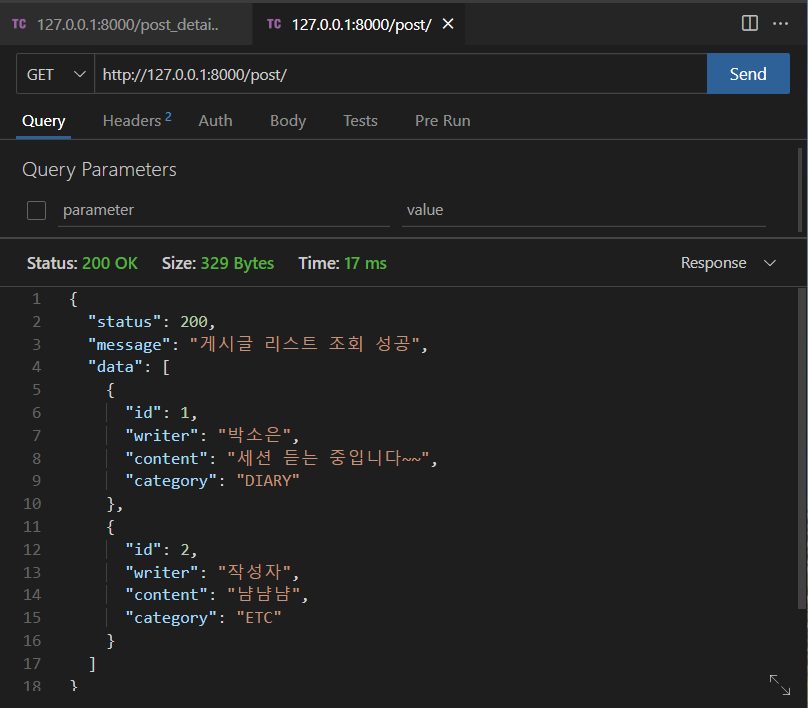Click the TC icon on post_detai tab
Image resolution: width=808 pixels, height=708 pixels.
(x=19, y=24)
